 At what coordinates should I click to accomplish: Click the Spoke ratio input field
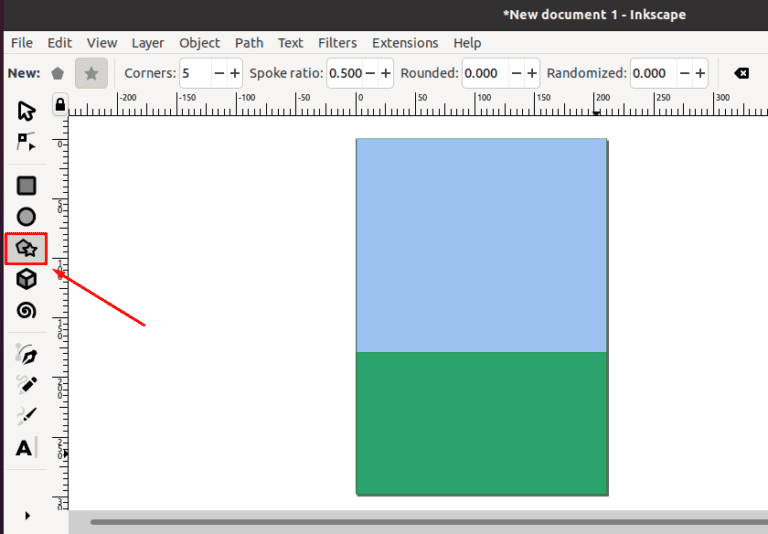coord(345,73)
